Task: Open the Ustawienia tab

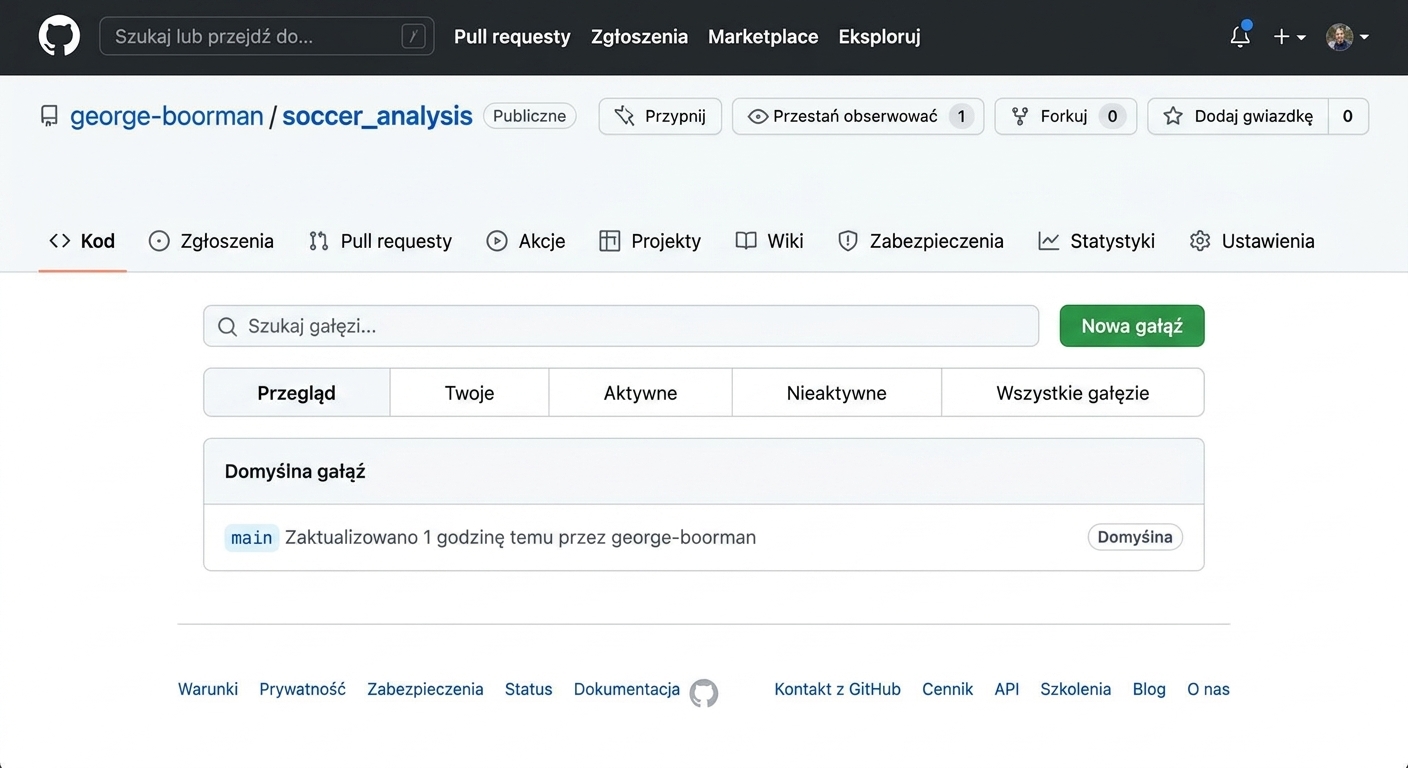Action: pyautogui.click(x=1252, y=241)
